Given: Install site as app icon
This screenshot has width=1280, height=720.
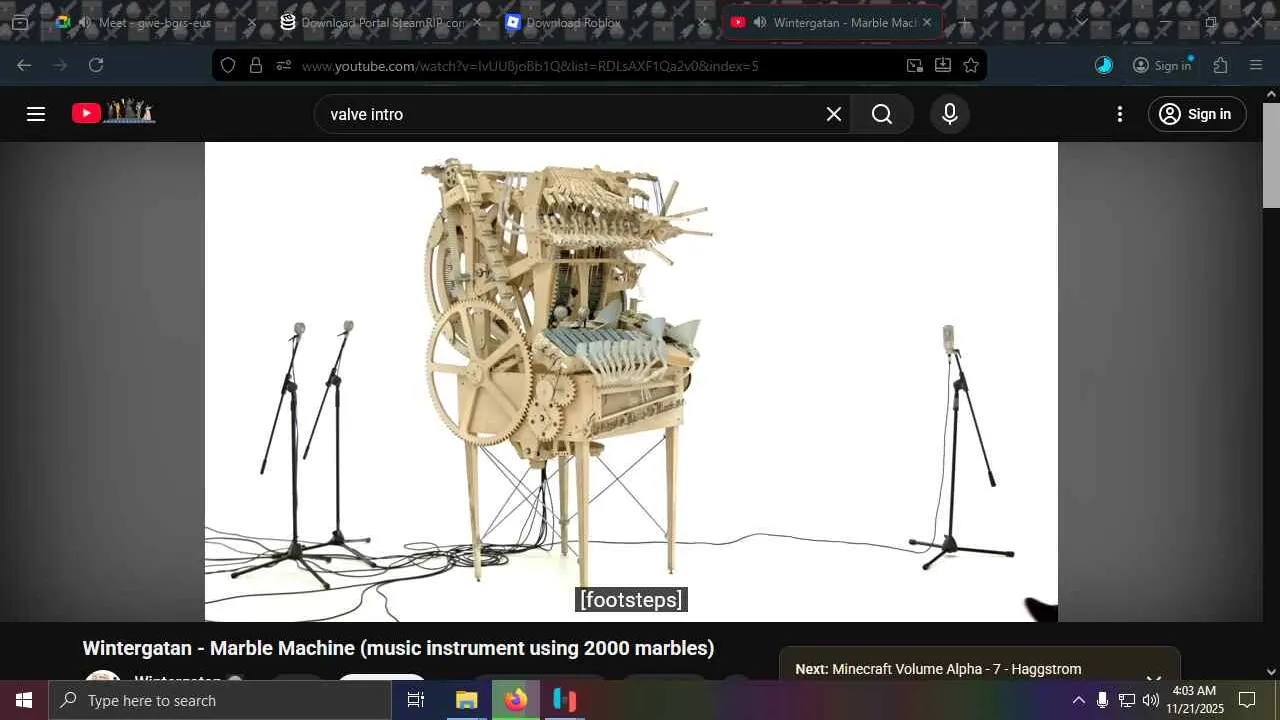Looking at the screenshot, I should (942, 65).
